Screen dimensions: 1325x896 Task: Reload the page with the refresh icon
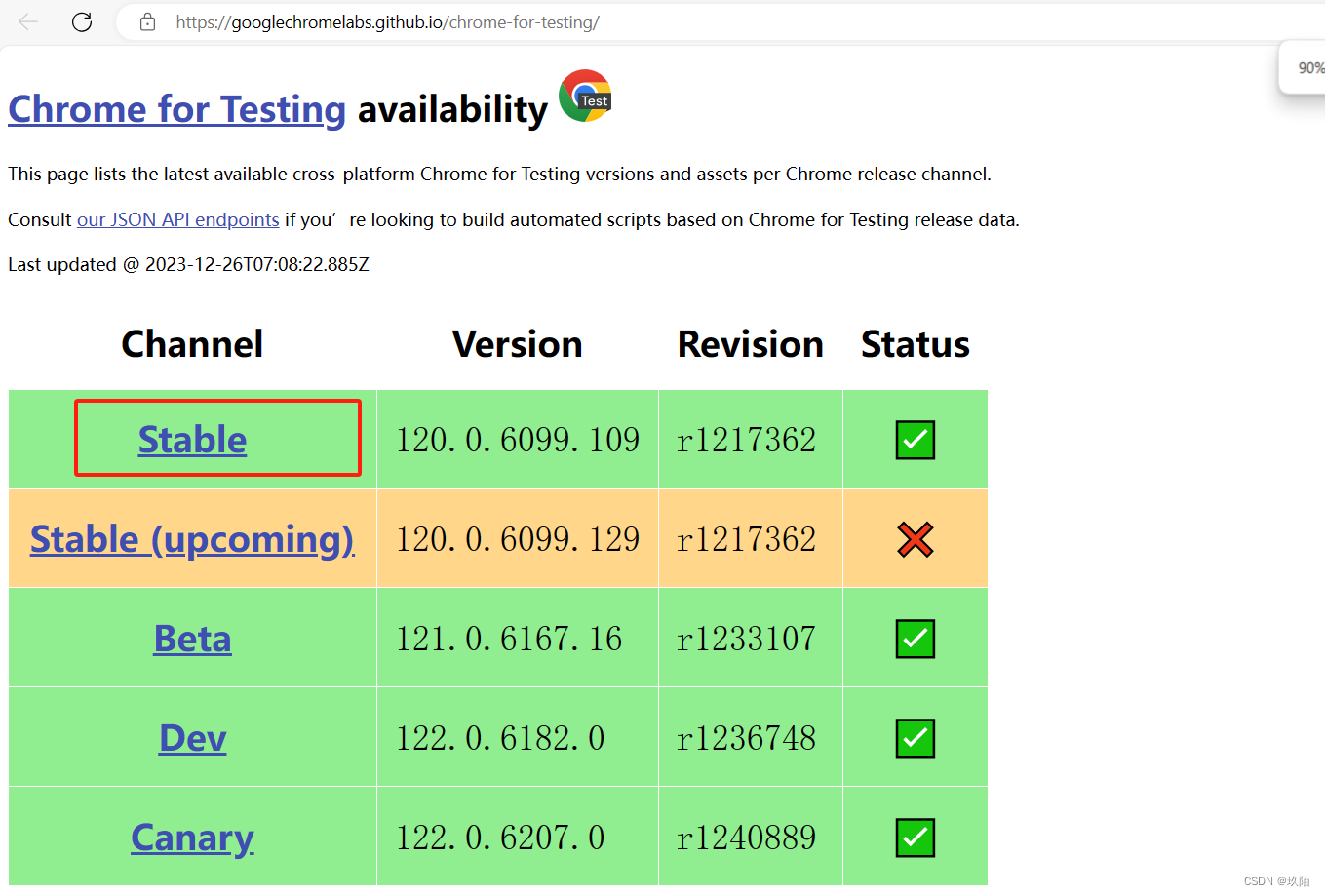[82, 21]
